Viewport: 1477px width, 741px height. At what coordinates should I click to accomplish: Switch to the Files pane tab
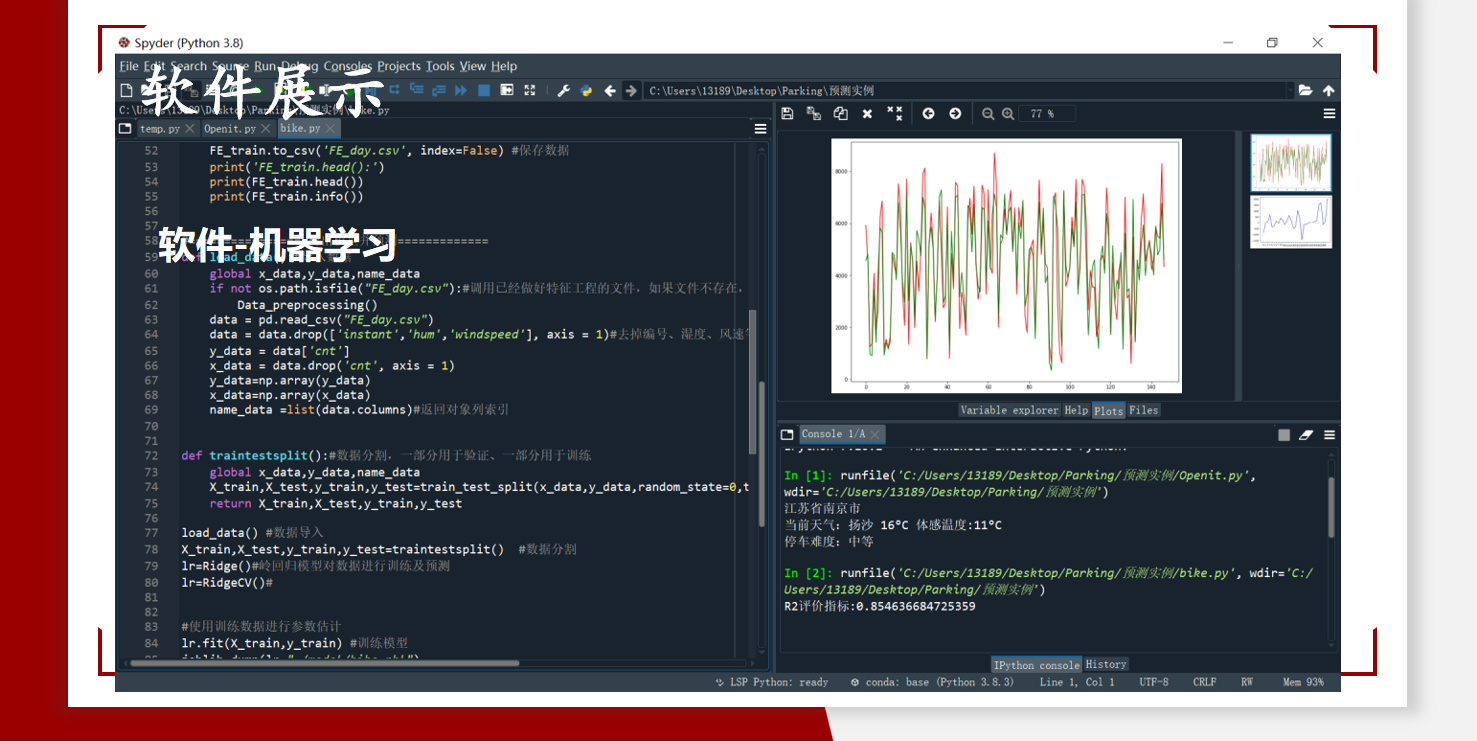point(1143,410)
